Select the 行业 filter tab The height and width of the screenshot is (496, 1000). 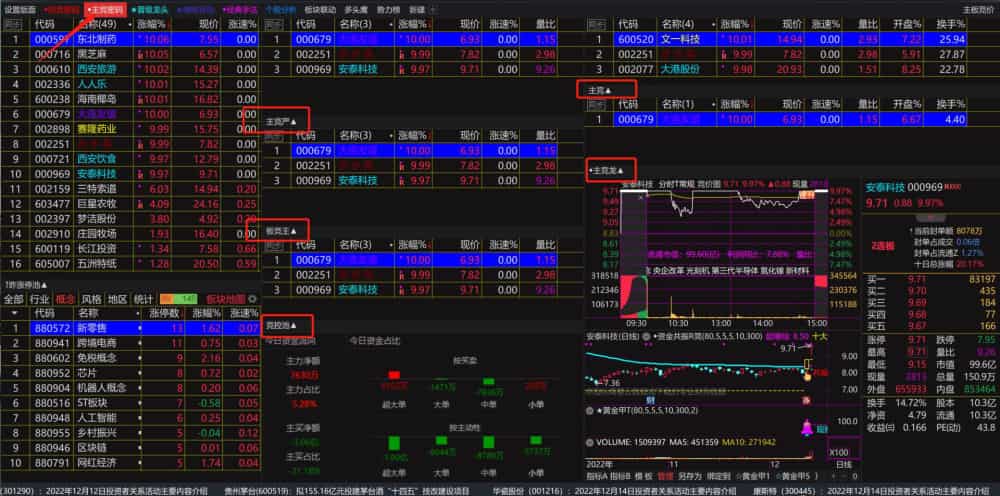(x=40, y=299)
